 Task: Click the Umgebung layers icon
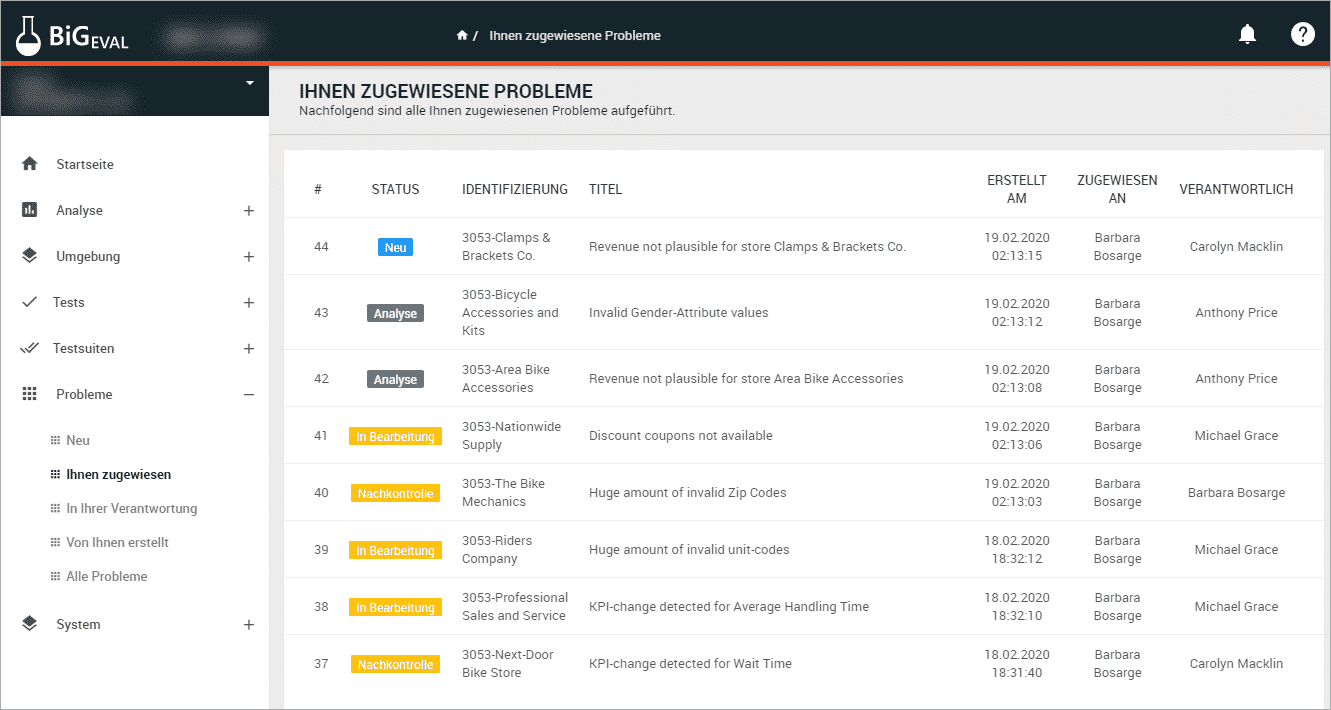(29, 256)
